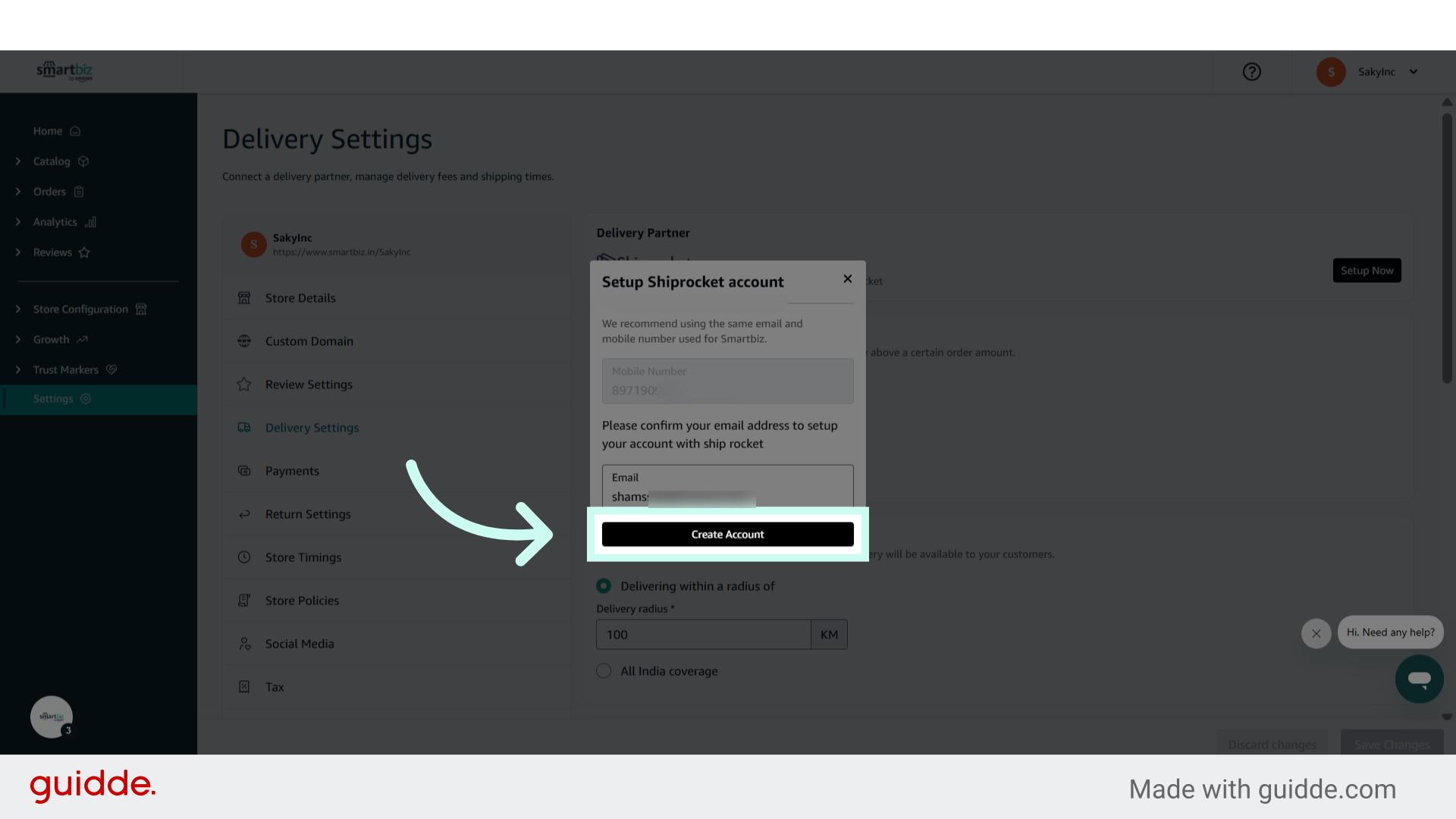The width and height of the screenshot is (1456, 819).
Task: Select the Store Timings clock icon
Action: pyautogui.click(x=244, y=557)
